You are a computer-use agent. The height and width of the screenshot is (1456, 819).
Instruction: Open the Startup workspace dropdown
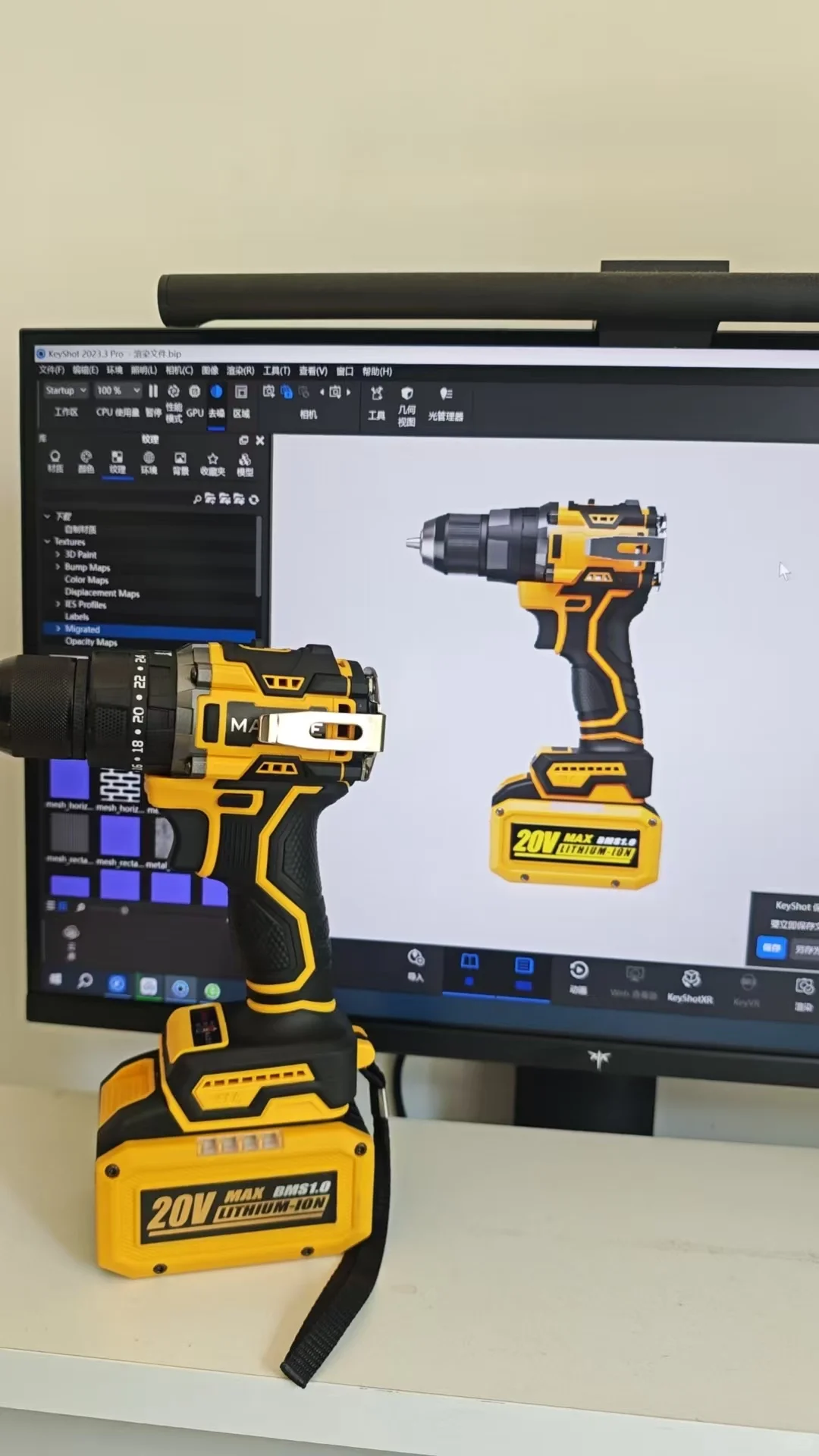coord(66,391)
